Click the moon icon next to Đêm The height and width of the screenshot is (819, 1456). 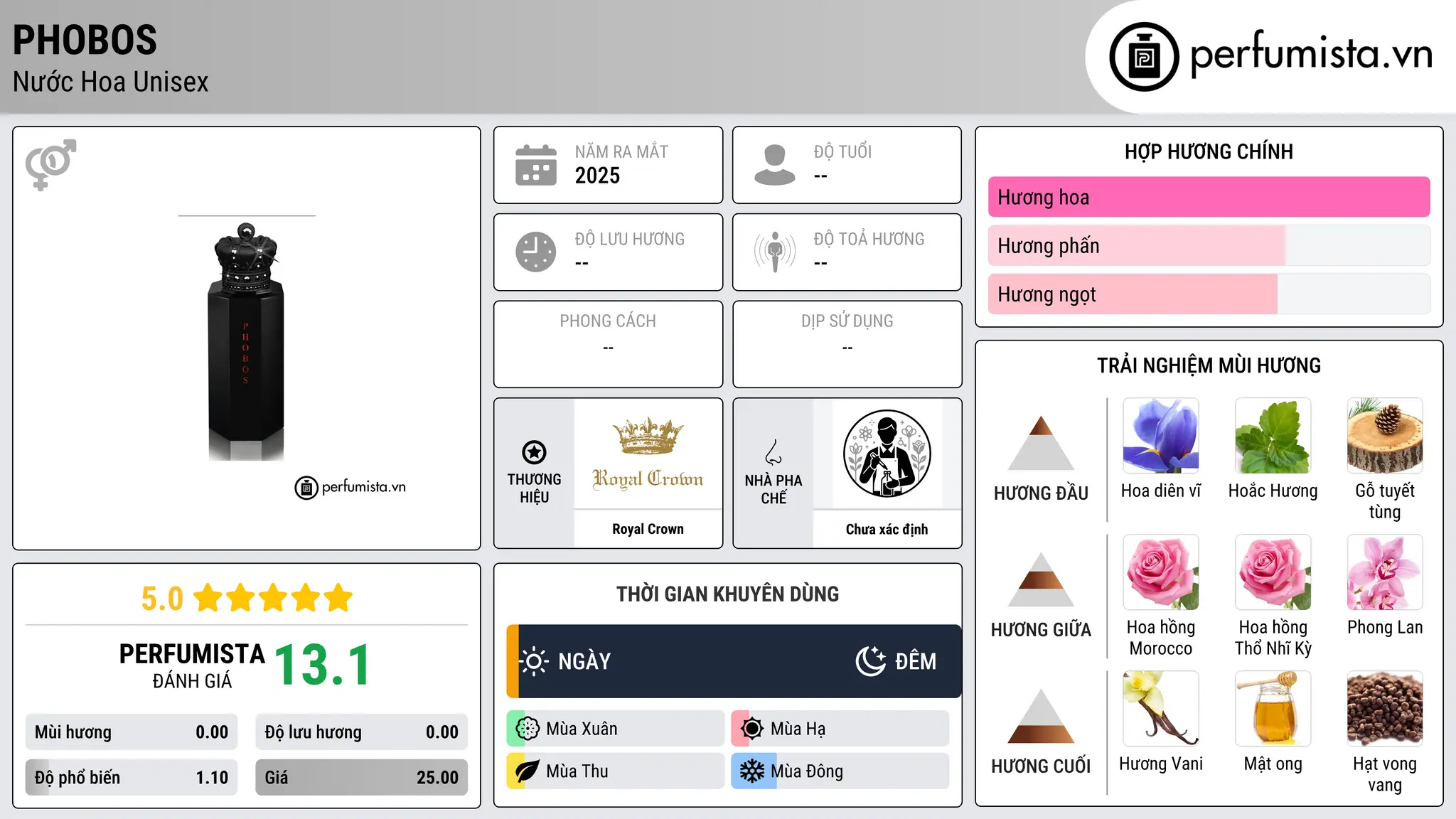click(x=870, y=661)
